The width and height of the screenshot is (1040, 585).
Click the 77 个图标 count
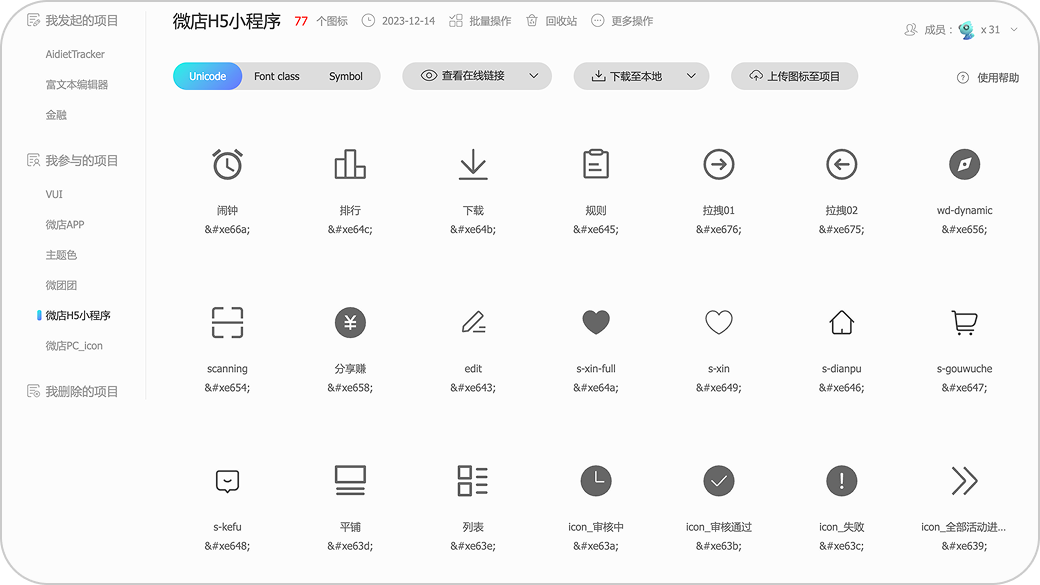(321, 21)
